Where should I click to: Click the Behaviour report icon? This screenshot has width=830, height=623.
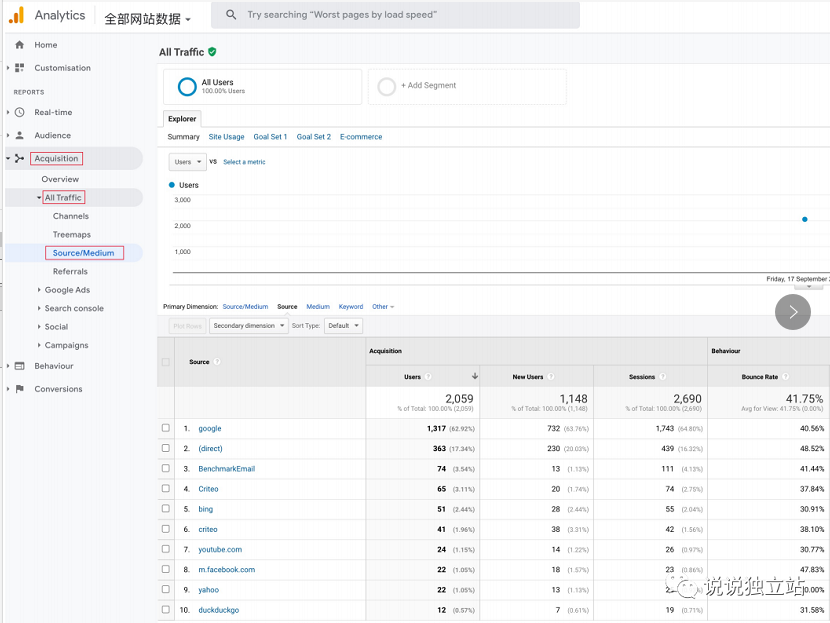(20, 366)
